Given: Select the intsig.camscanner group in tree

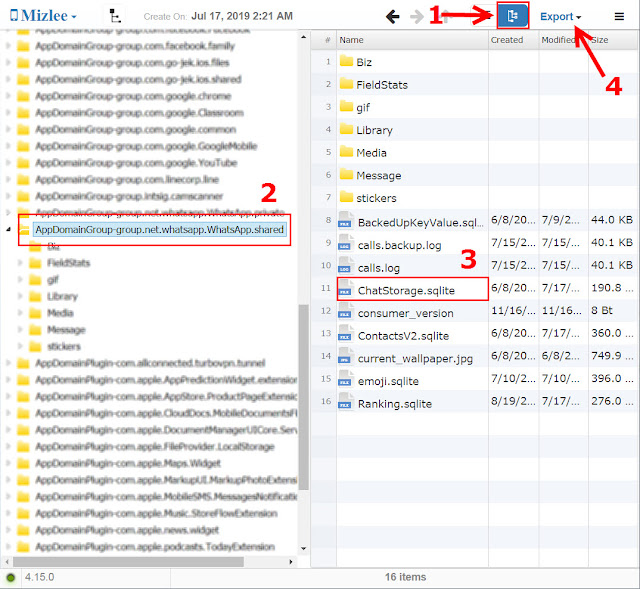Looking at the screenshot, I should pos(129,196).
